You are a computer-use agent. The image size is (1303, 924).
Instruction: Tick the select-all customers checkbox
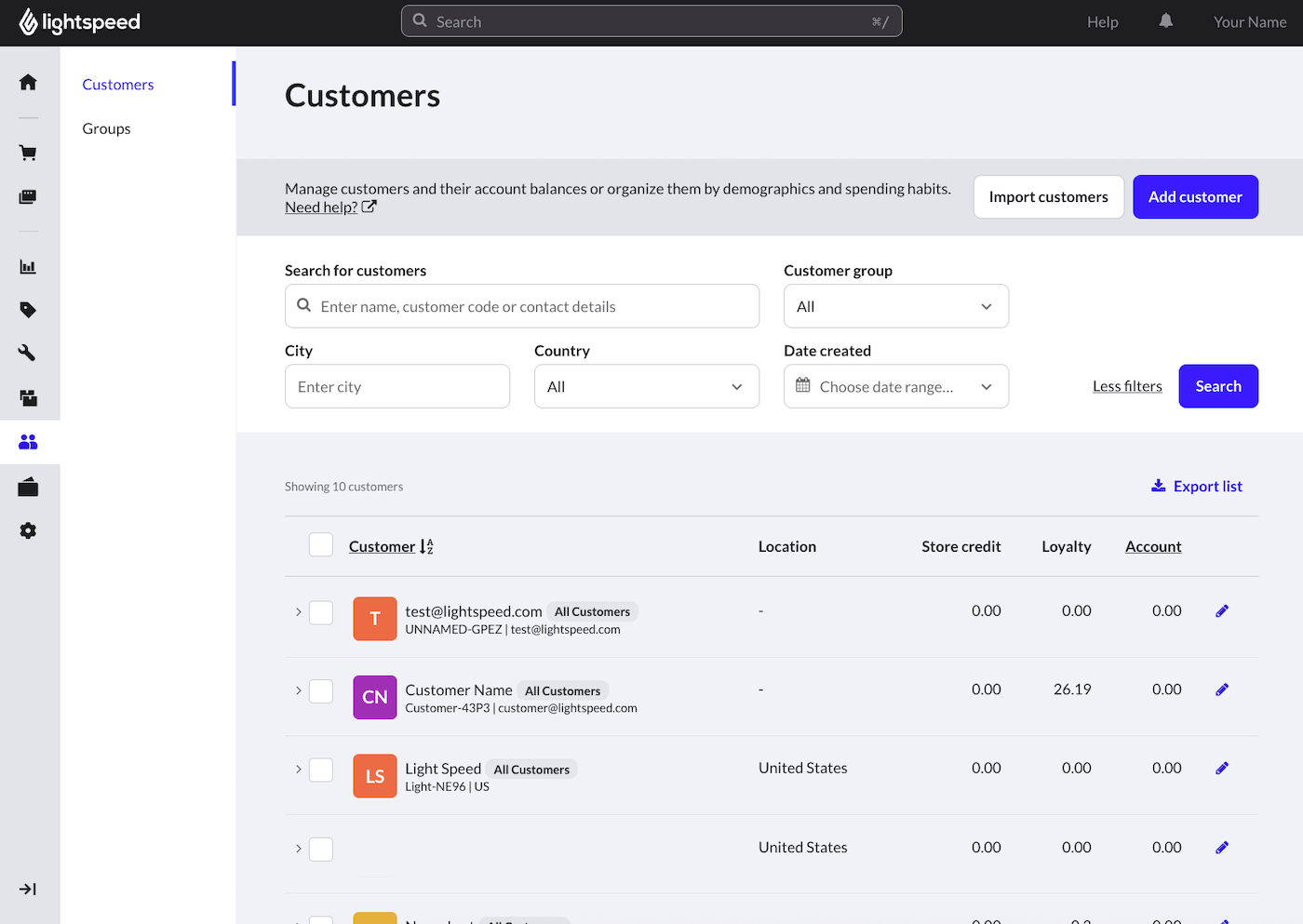click(321, 545)
